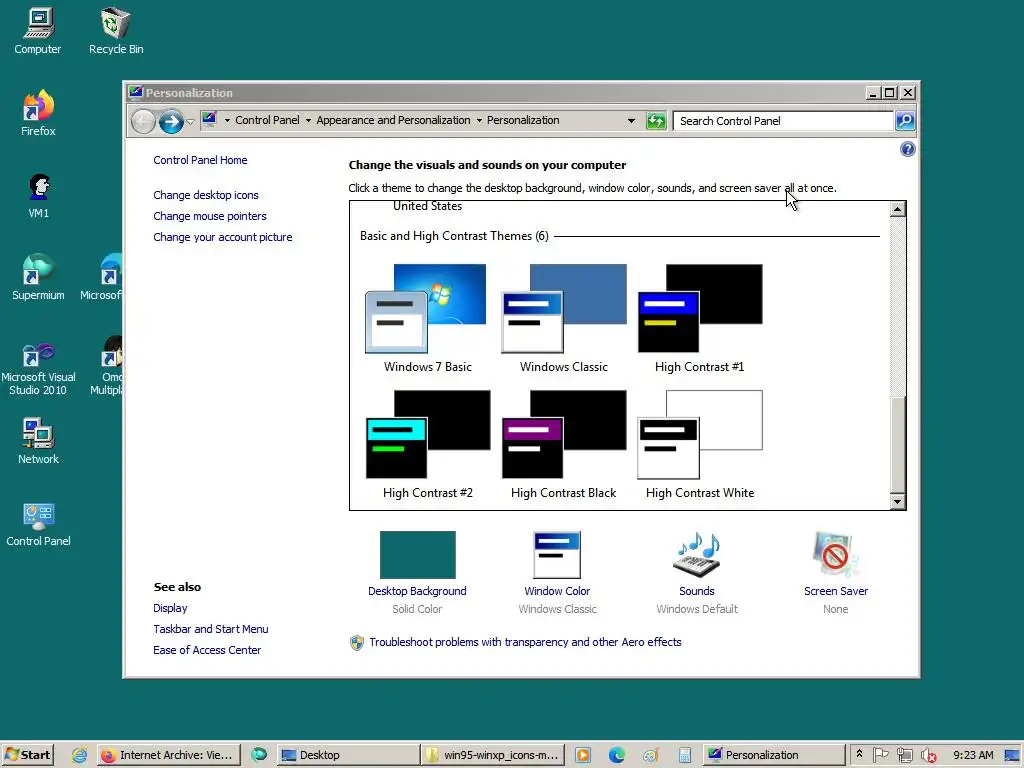Image resolution: width=1024 pixels, height=768 pixels.
Task: Open the Microsoft Visual Studio 2010 shortcut
Action: tap(38, 369)
